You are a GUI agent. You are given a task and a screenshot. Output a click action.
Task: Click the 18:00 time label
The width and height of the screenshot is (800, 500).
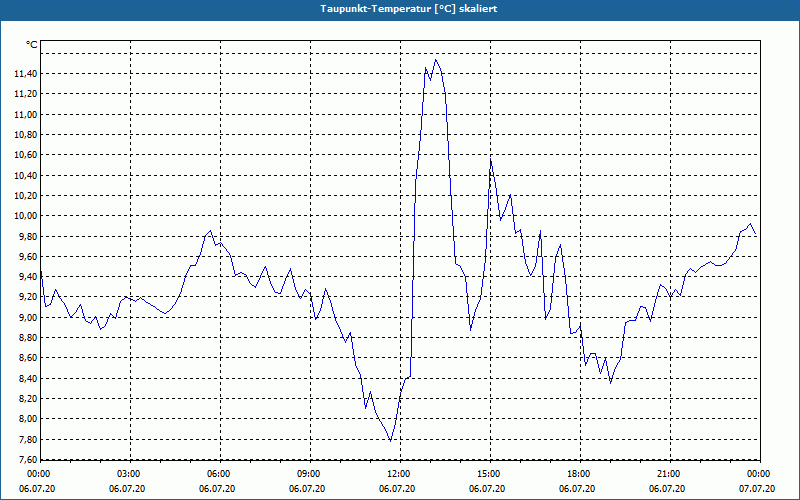coord(579,474)
